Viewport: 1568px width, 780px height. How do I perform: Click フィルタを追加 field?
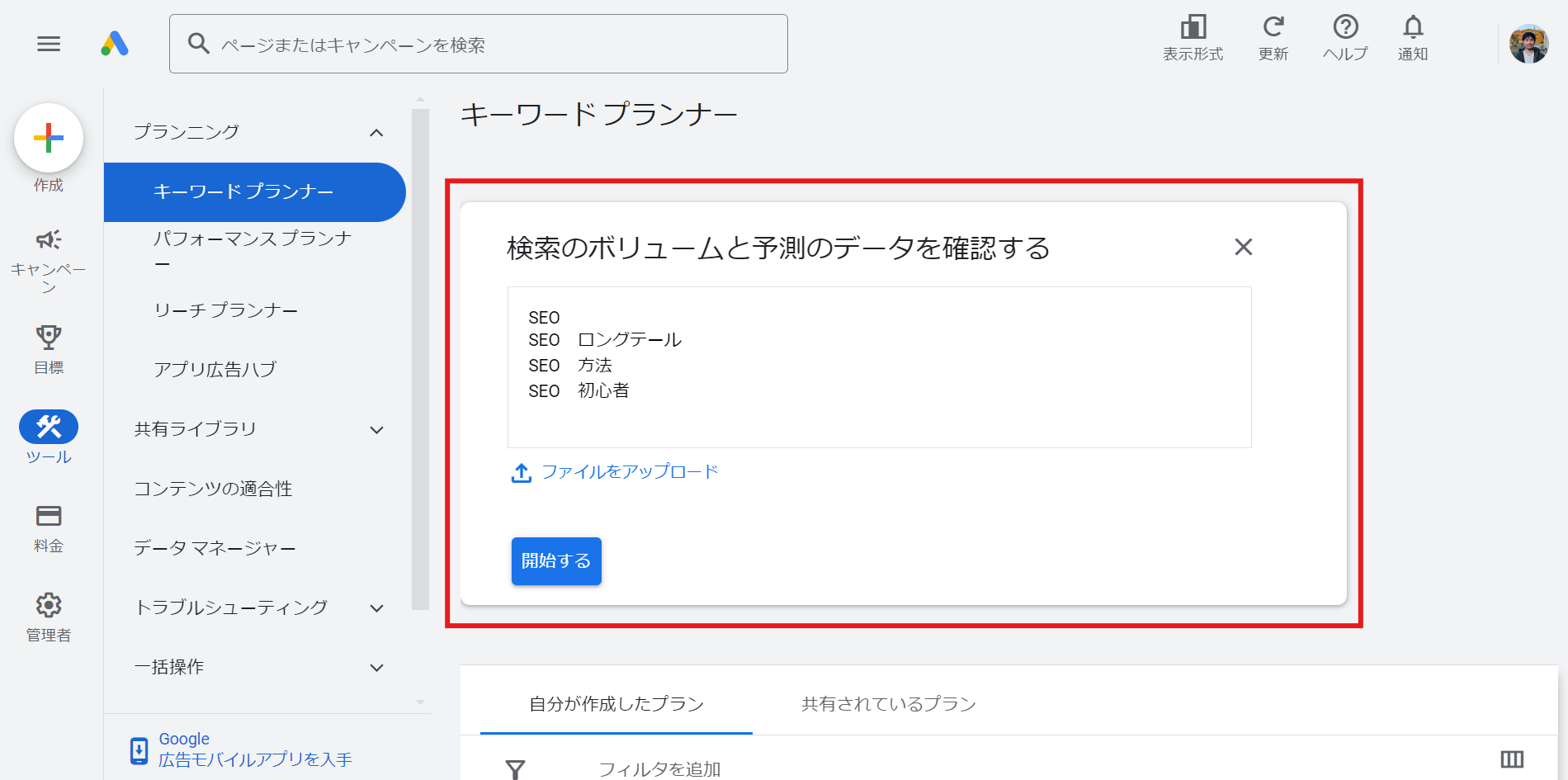pos(659,769)
